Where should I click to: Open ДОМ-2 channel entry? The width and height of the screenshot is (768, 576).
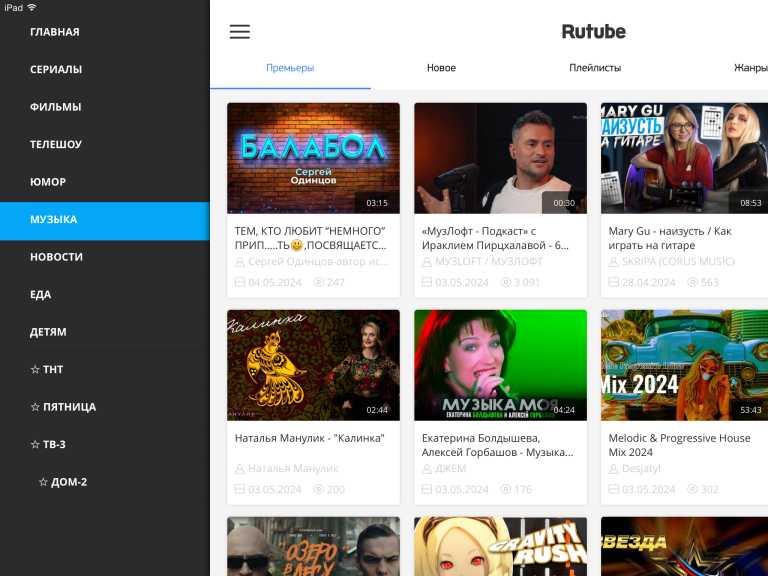(104, 482)
